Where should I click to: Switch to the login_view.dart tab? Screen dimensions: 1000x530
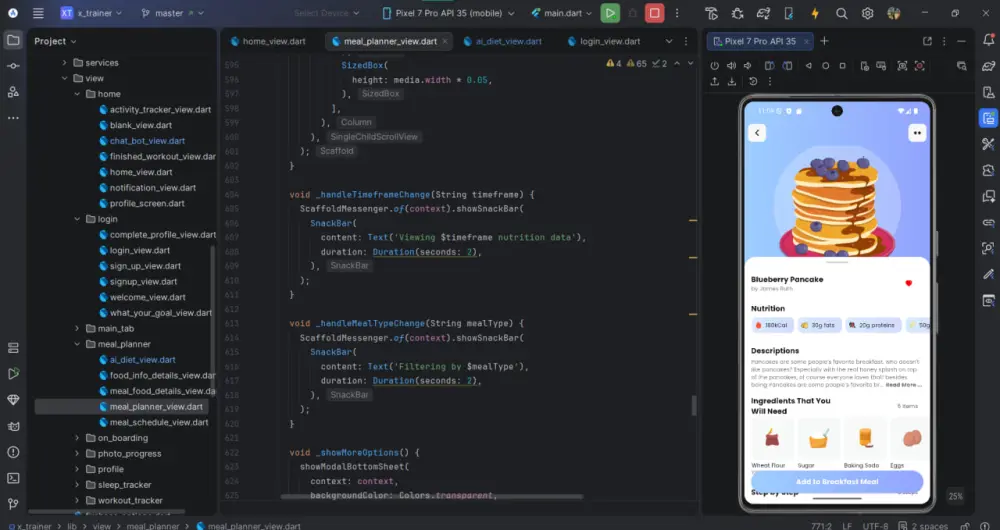604,41
